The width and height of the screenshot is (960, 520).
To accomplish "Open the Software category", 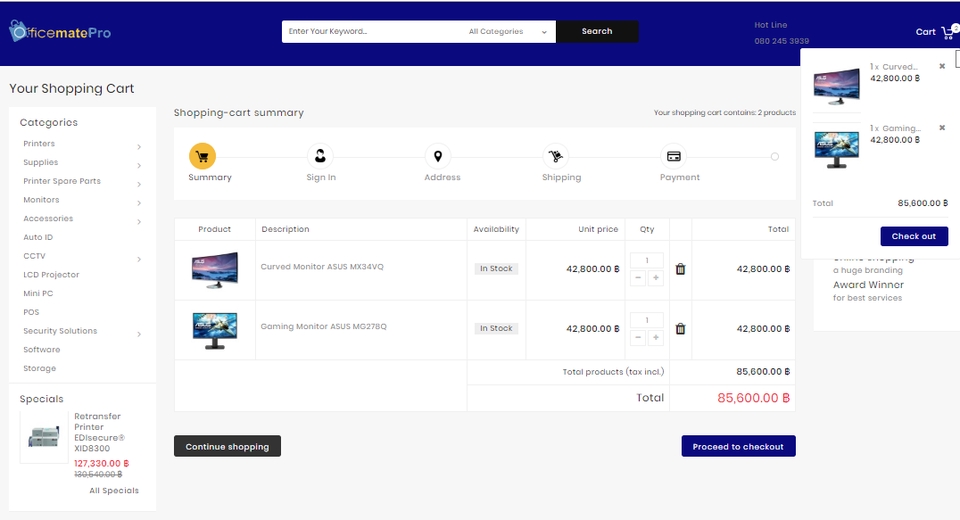I will [42, 349].
